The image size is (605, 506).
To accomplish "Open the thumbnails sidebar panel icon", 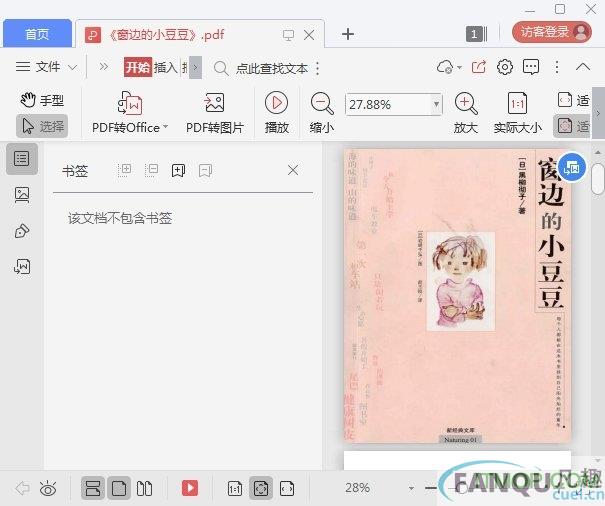I will click(22, 195).
